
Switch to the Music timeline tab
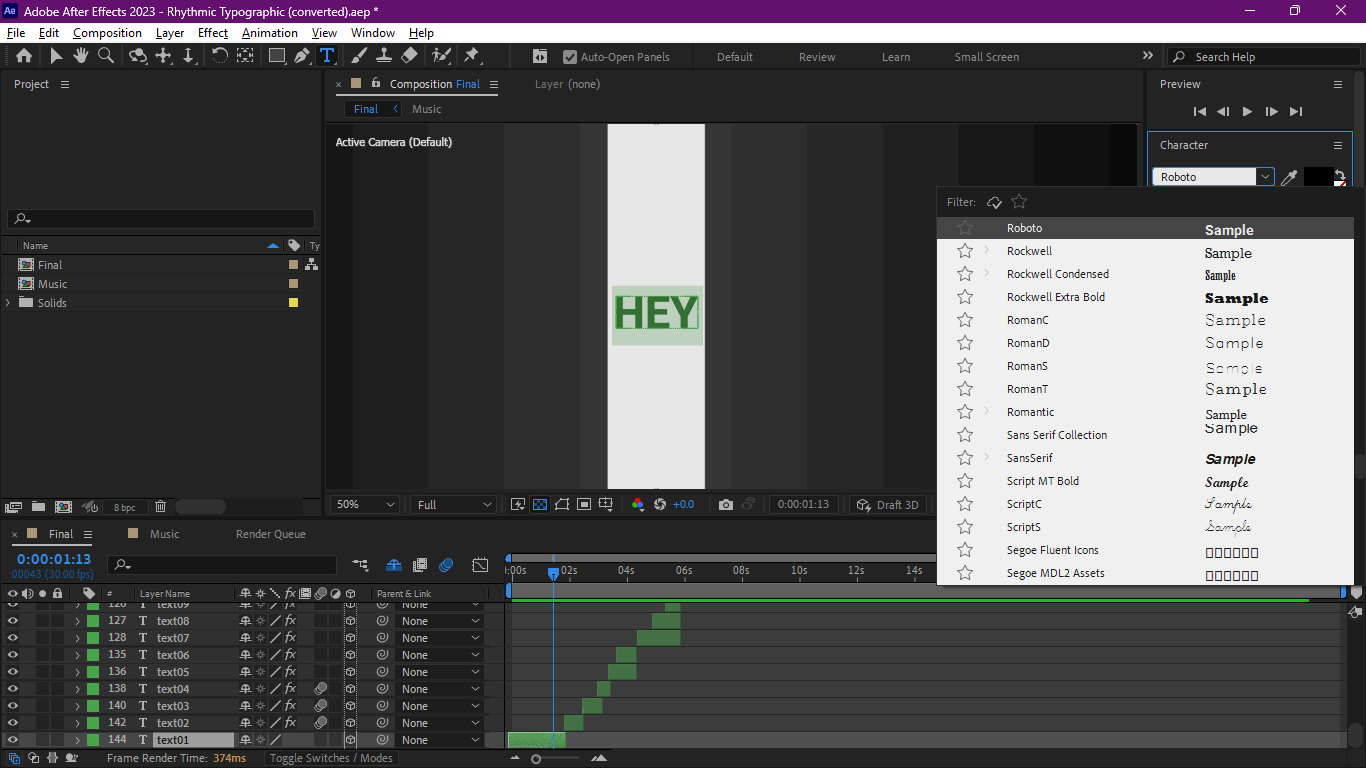tap(164, 534)
